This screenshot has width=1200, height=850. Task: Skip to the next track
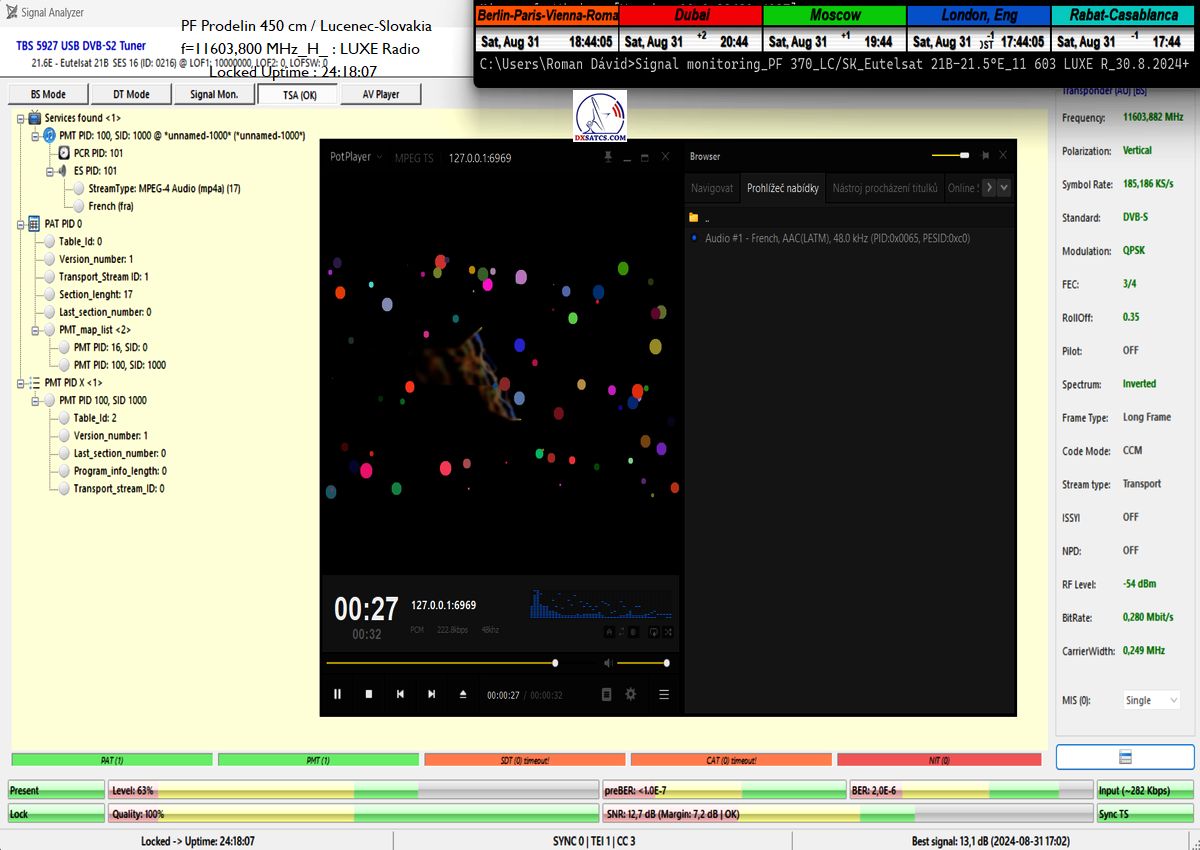coord(431,694)
